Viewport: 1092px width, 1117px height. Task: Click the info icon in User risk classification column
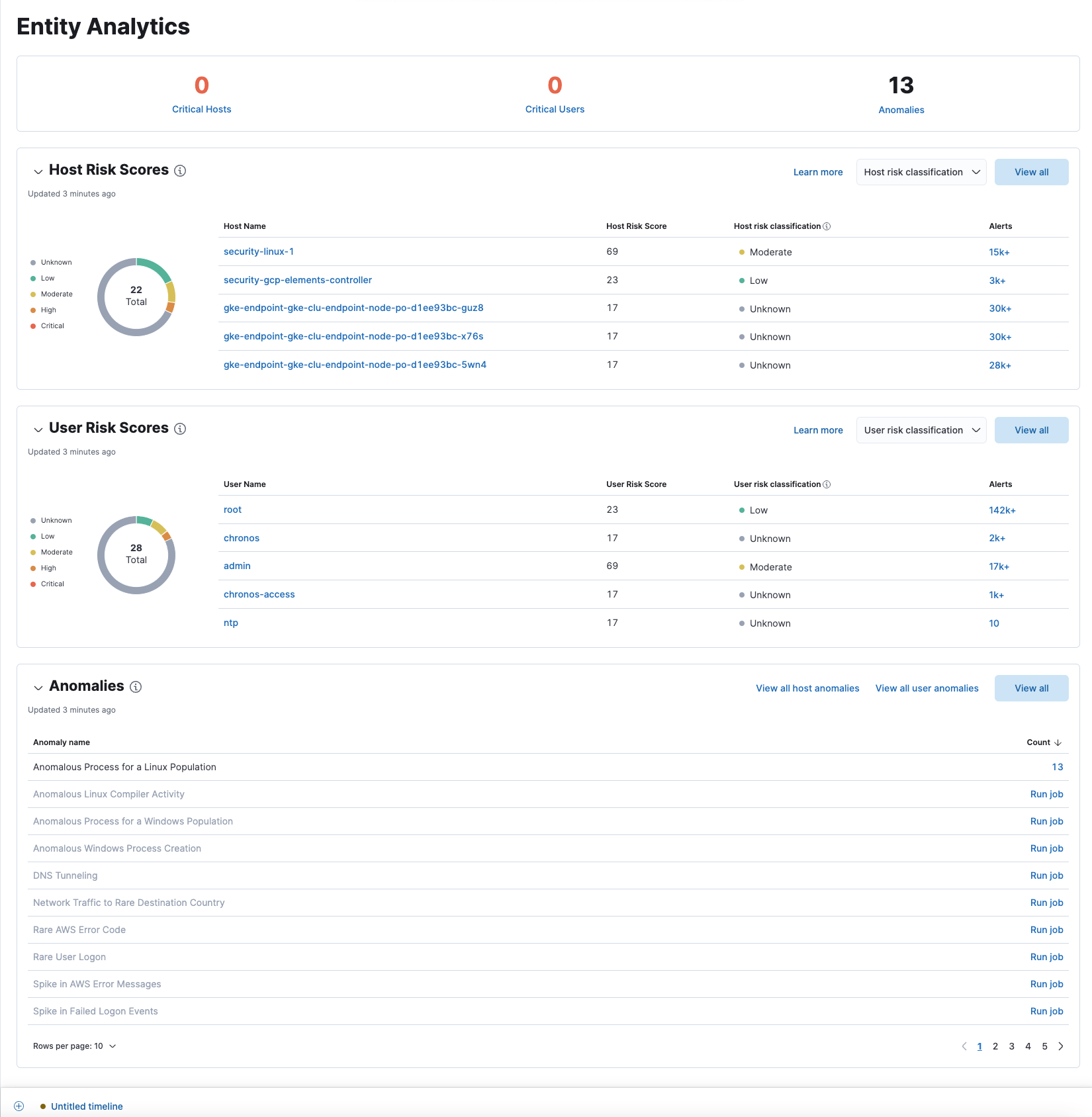tap(827, 484)
